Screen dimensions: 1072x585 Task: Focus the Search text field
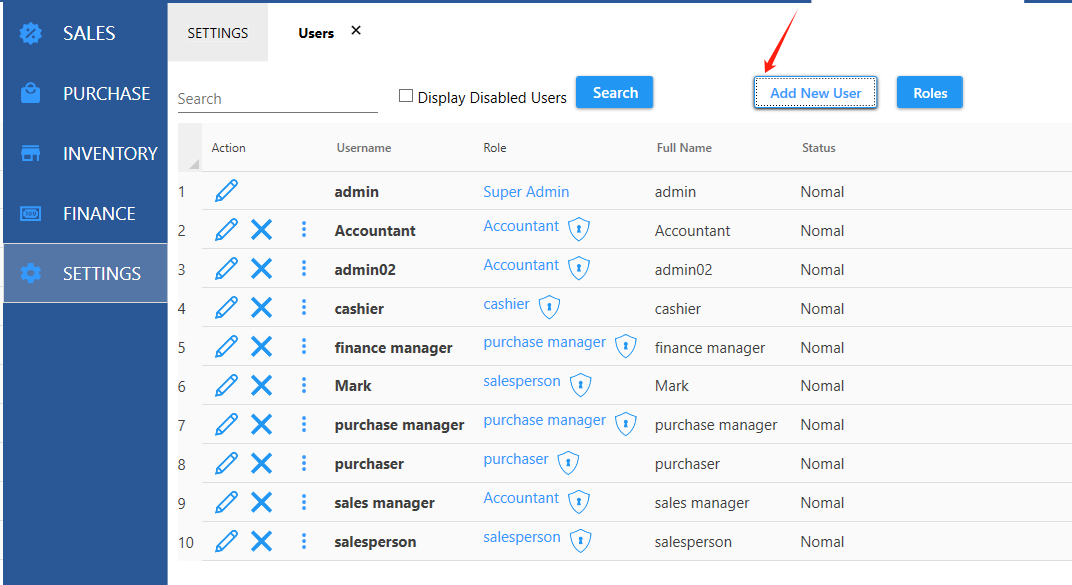tap(277, 99)
